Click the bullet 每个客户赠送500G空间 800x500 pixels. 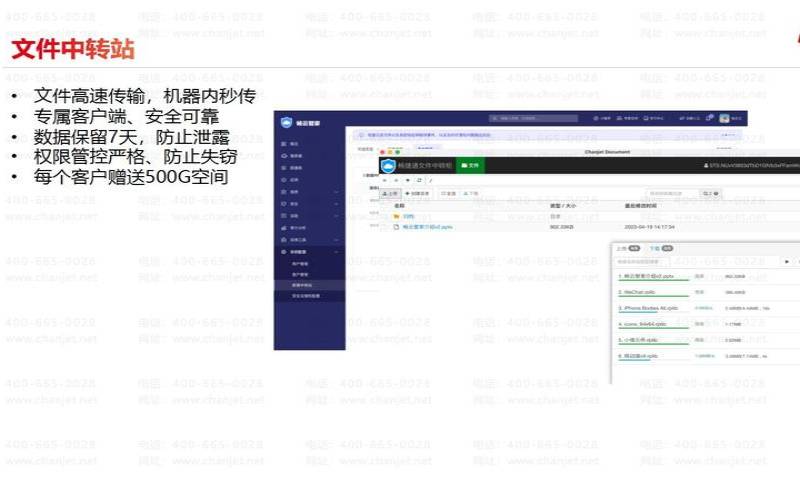click(x=131, y=177)
